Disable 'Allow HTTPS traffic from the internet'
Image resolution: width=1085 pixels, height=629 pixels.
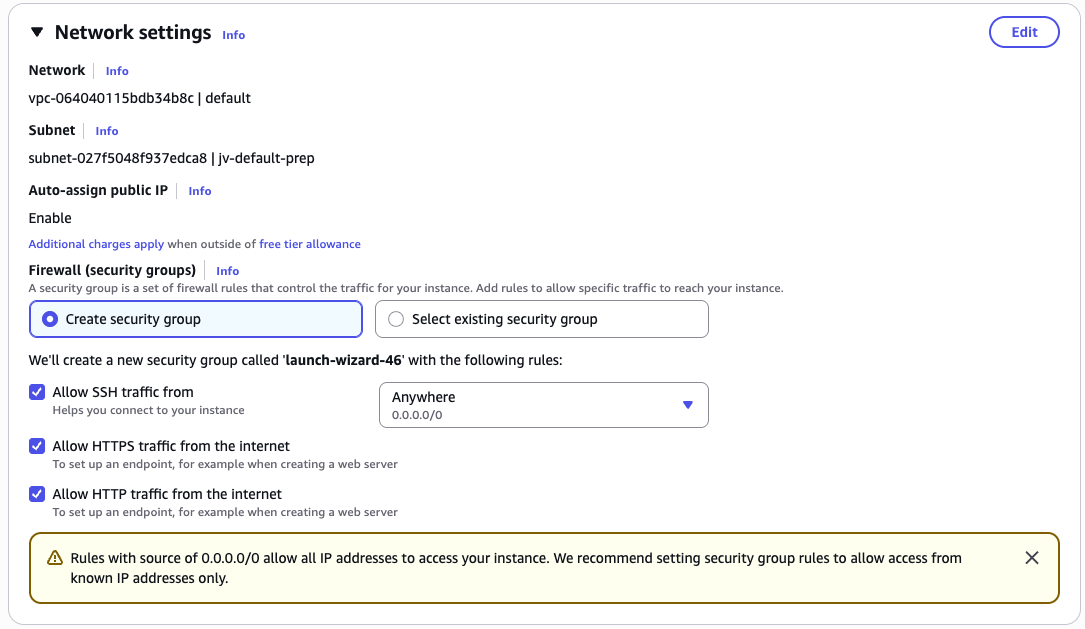pyautogui.click(x=37, y=446)
